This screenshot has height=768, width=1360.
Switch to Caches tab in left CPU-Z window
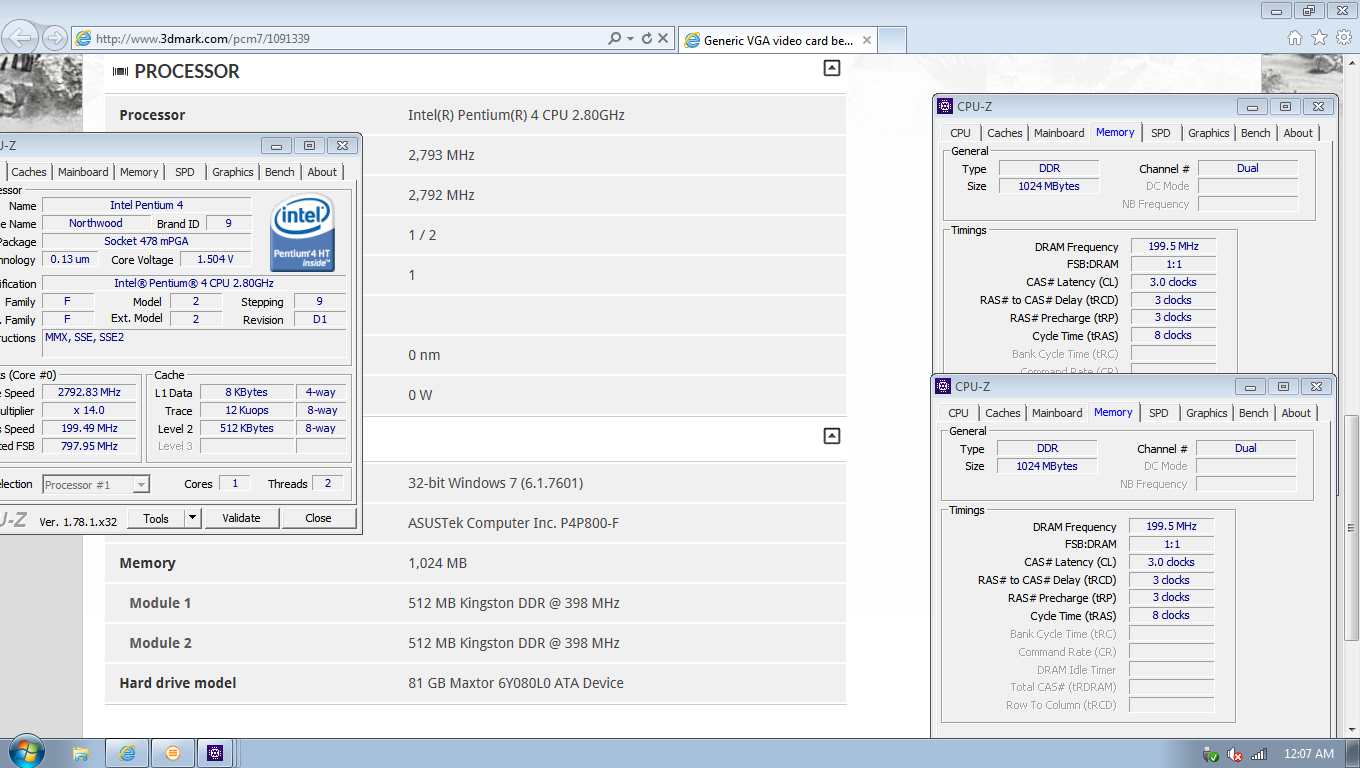[x=29, y=172]
